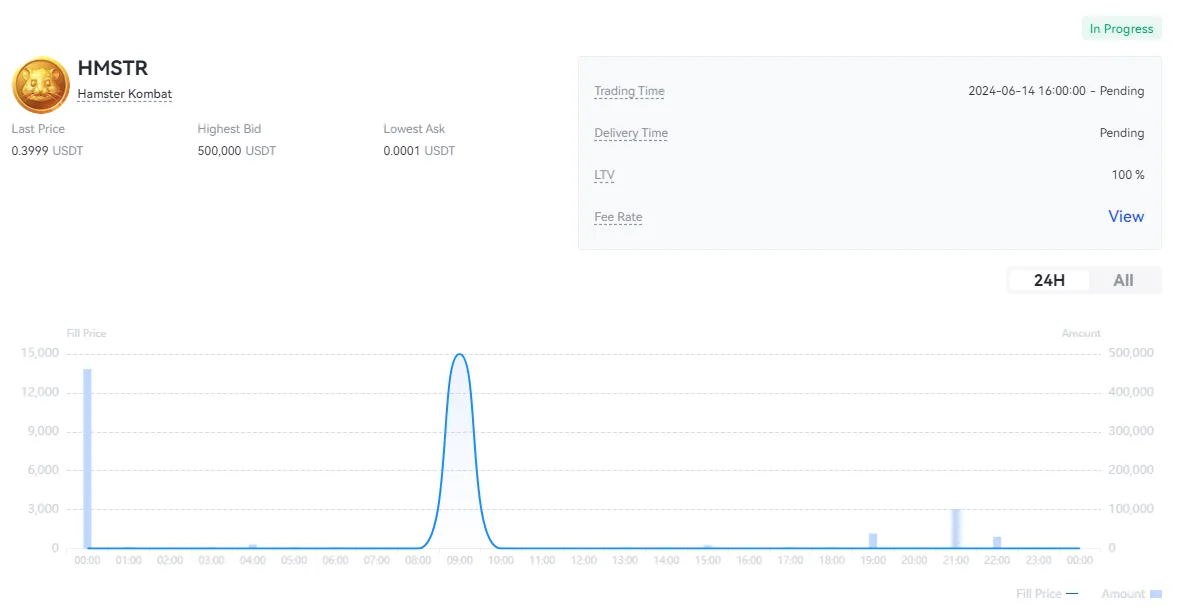Click the lowest ask 0.0001 USDT

point(419,150)
